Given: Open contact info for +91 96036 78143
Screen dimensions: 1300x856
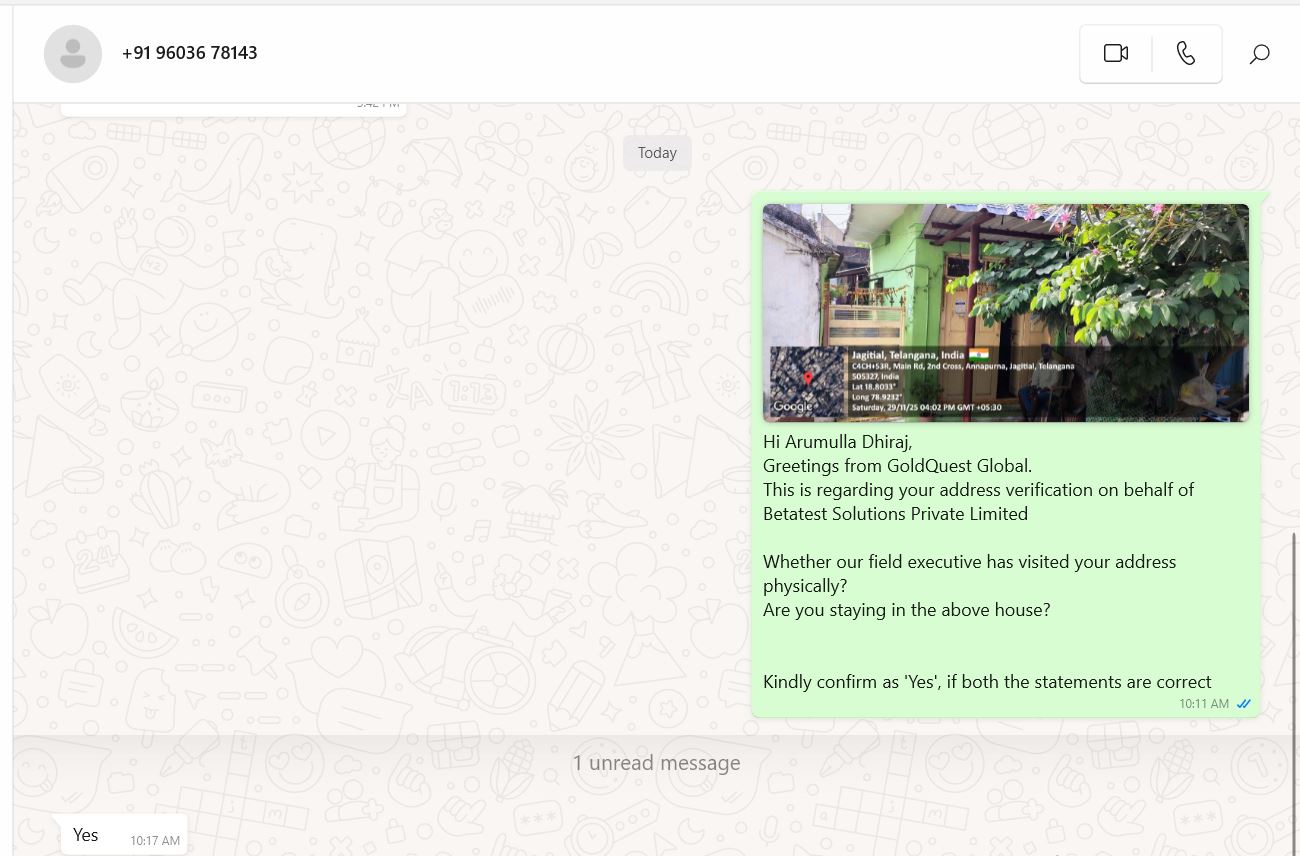Looking at the screenshot, I should 190,53.
